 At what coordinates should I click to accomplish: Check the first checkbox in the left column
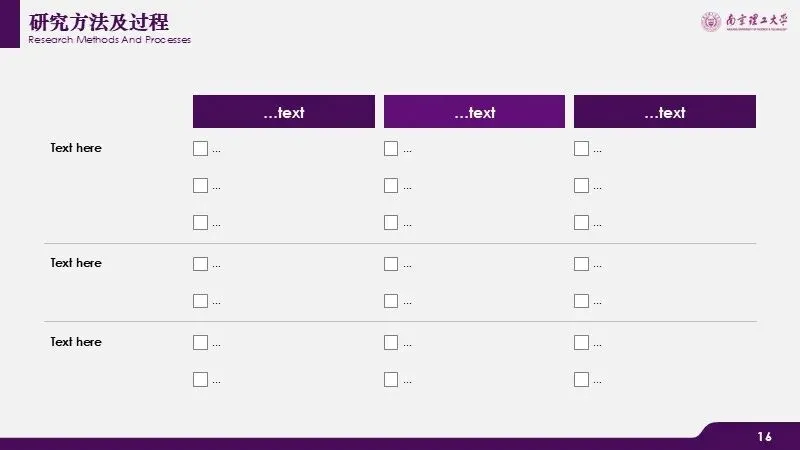pyautogui.click(x=200, y=149)
